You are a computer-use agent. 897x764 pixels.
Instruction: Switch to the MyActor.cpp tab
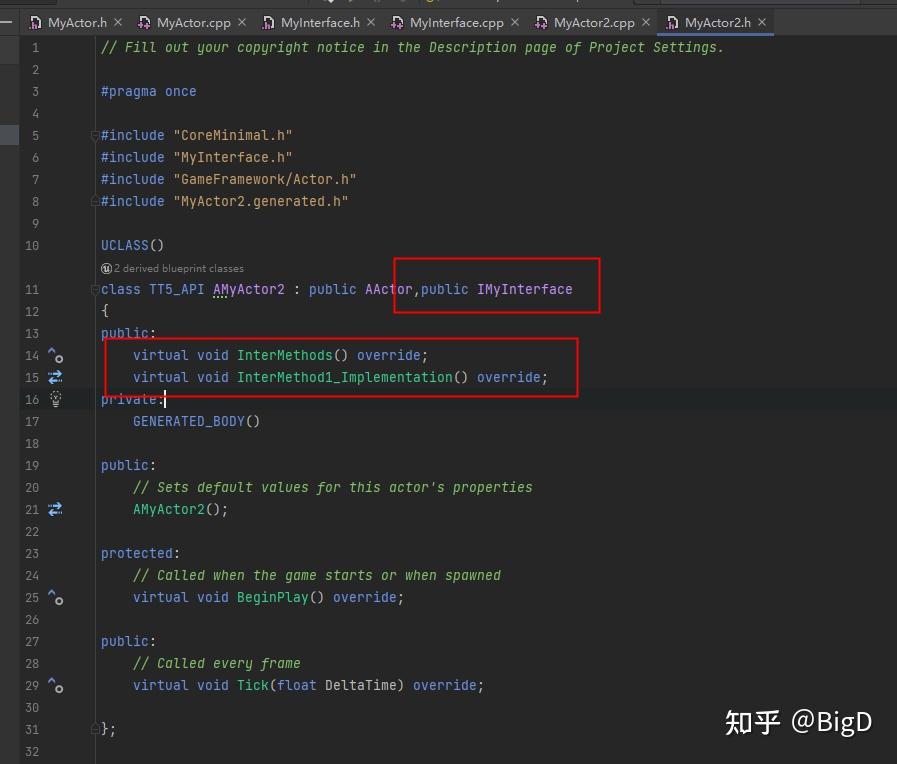click(x=193, y=23)
